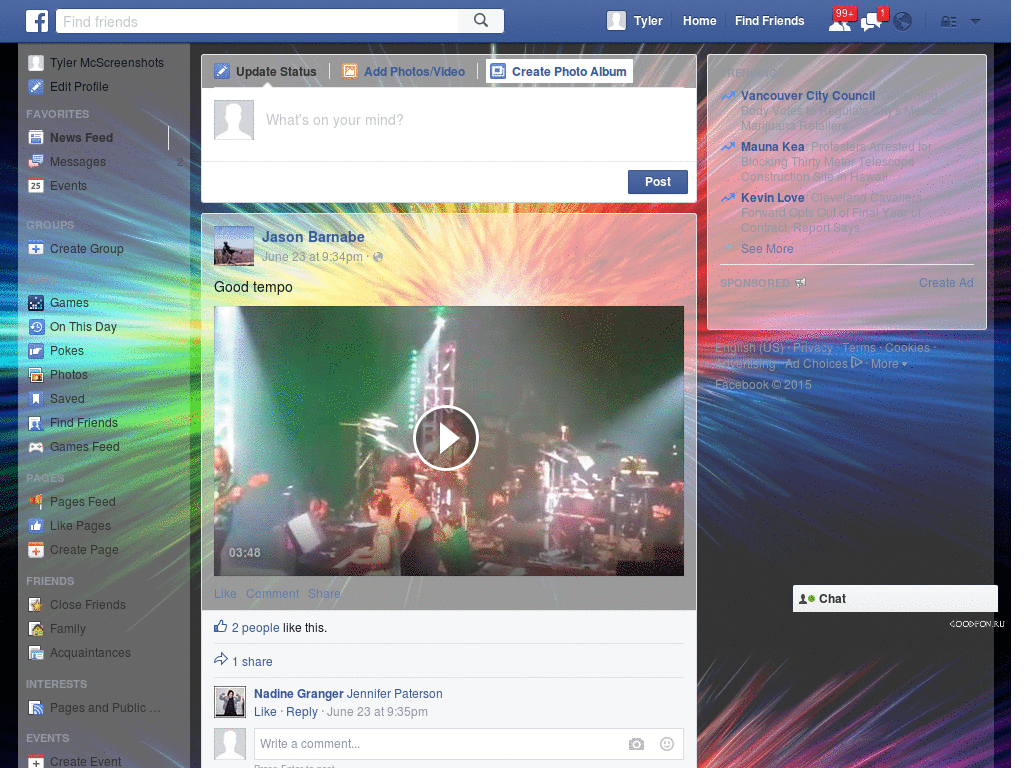
Task: Play the Good tempo video
Action: (446, 438)
